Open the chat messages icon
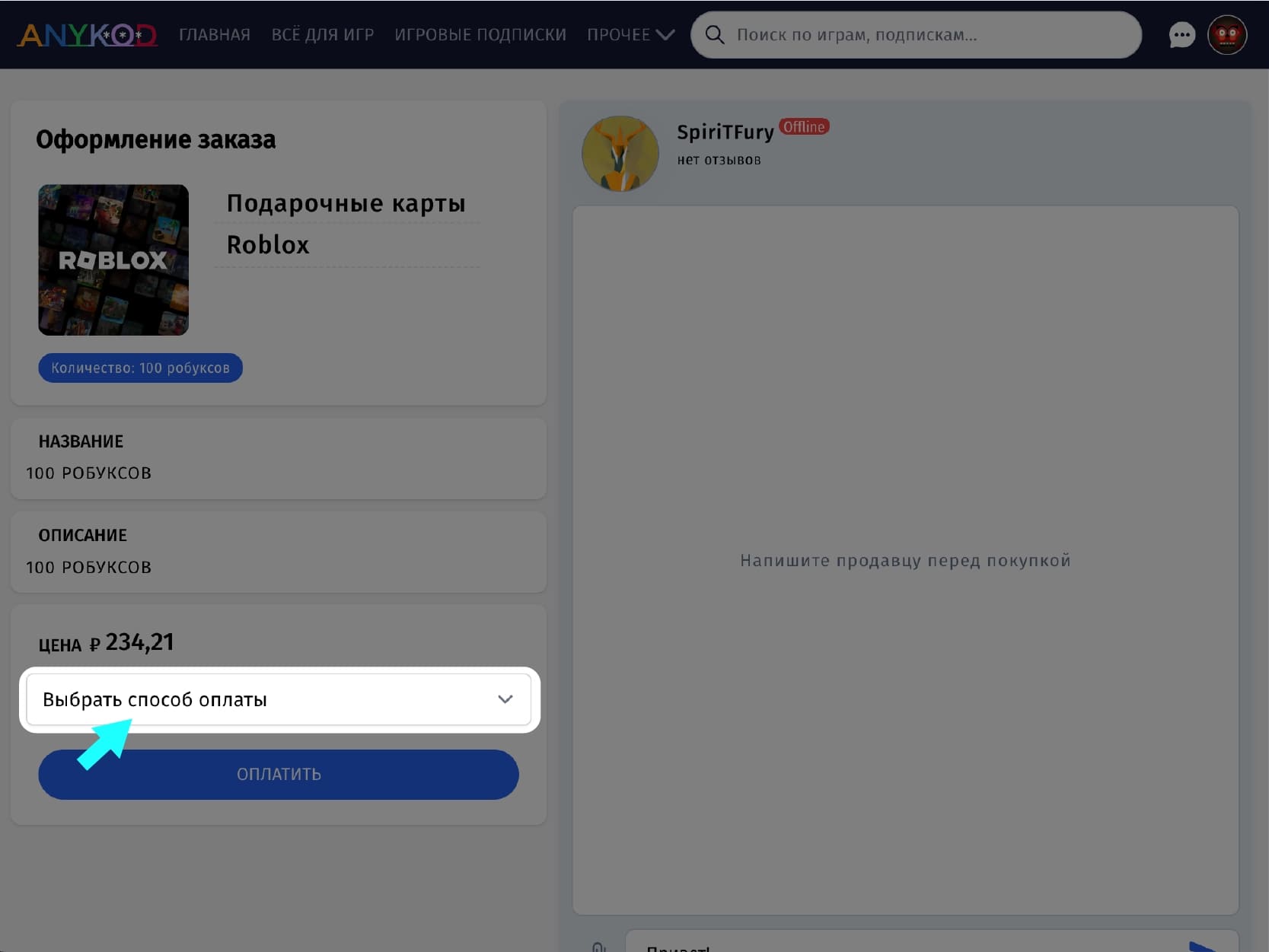This screenshot has width=1269, height=952. coord(1181,35)
